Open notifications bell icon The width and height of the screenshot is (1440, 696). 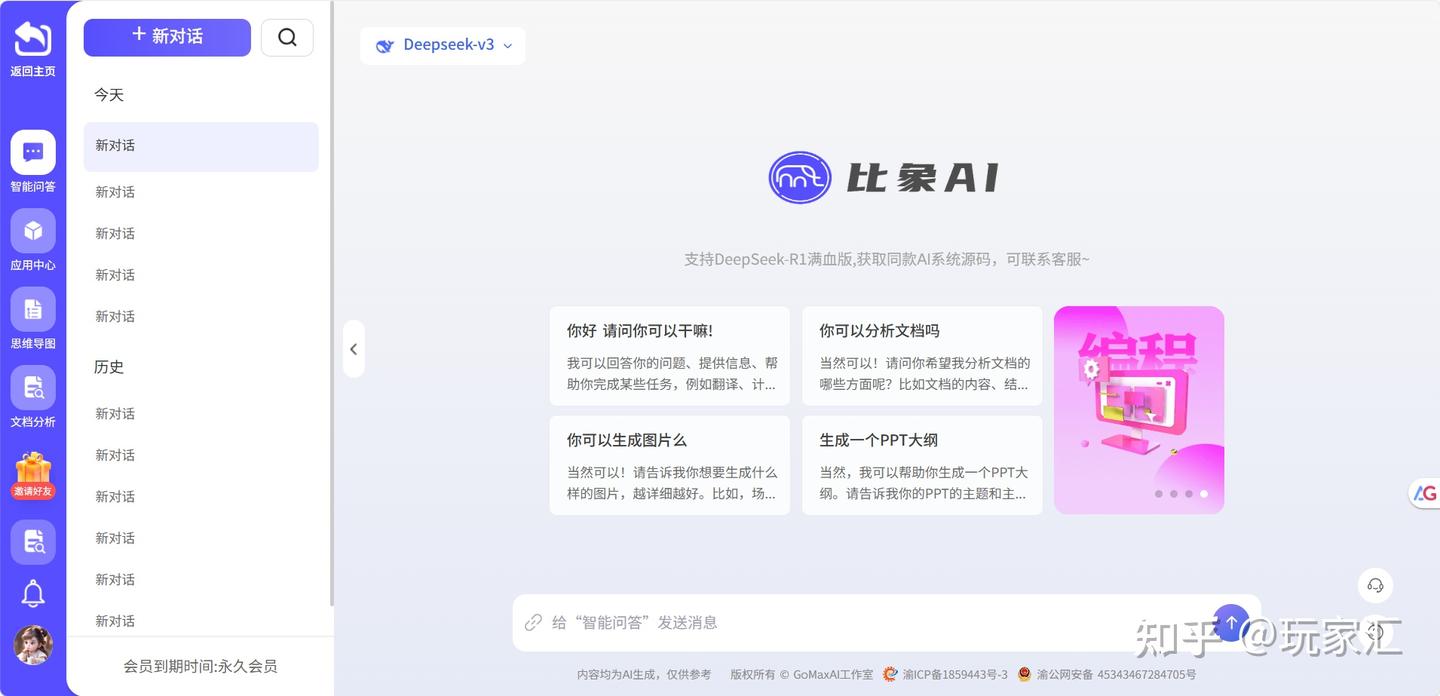click(x=33, y=593)
